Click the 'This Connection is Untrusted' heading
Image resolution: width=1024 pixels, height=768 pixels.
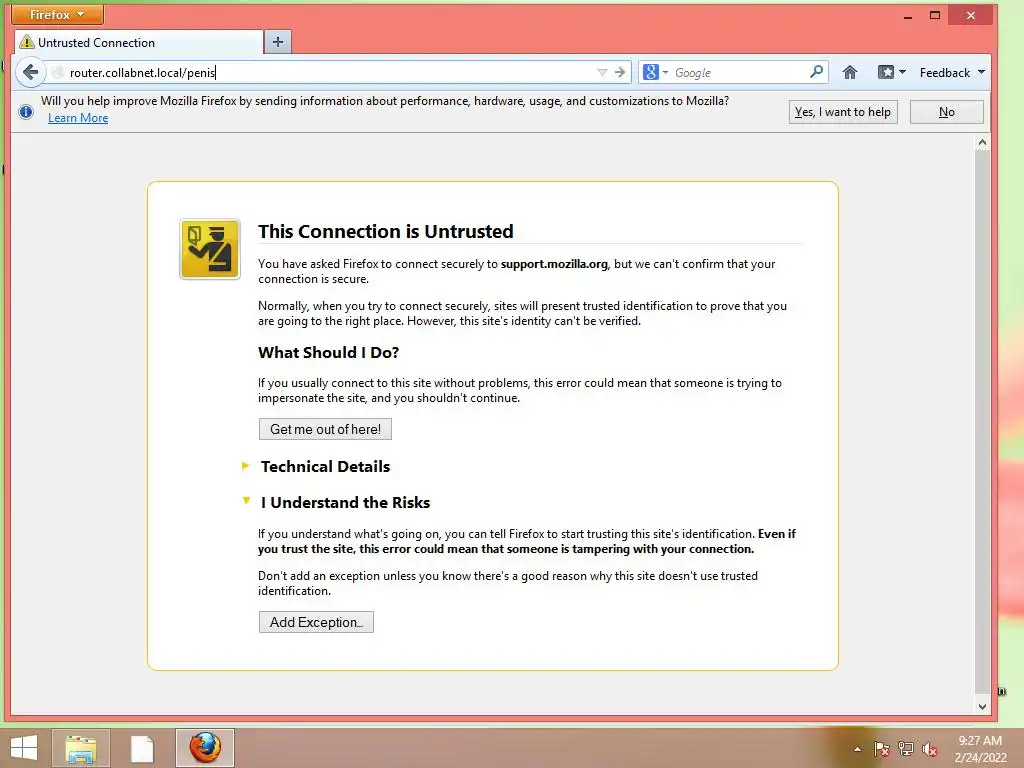point(385,232)
